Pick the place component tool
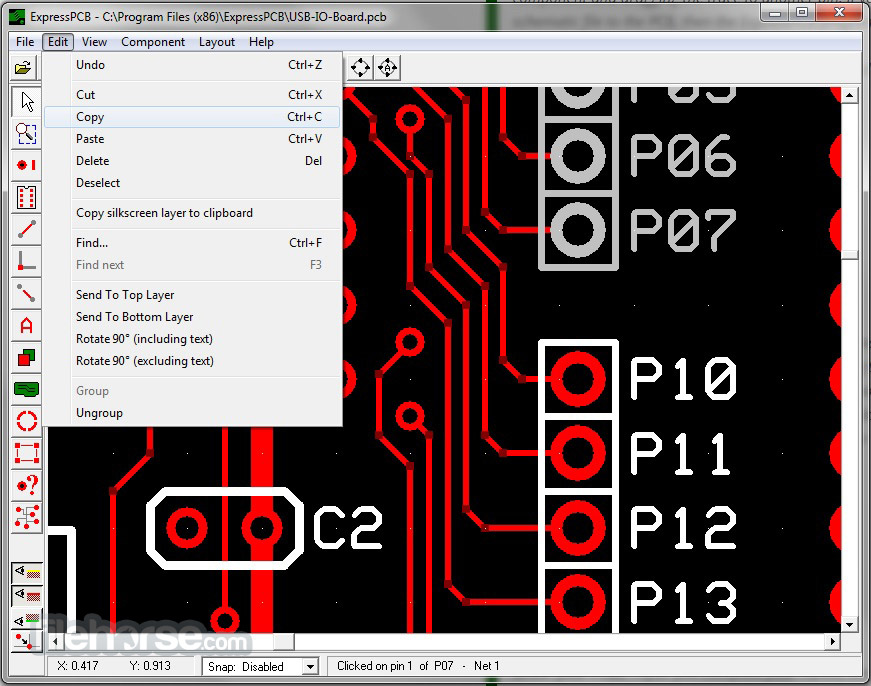Image resolution: width=871 pixels, height=686 pixels. tap(25, 197)
